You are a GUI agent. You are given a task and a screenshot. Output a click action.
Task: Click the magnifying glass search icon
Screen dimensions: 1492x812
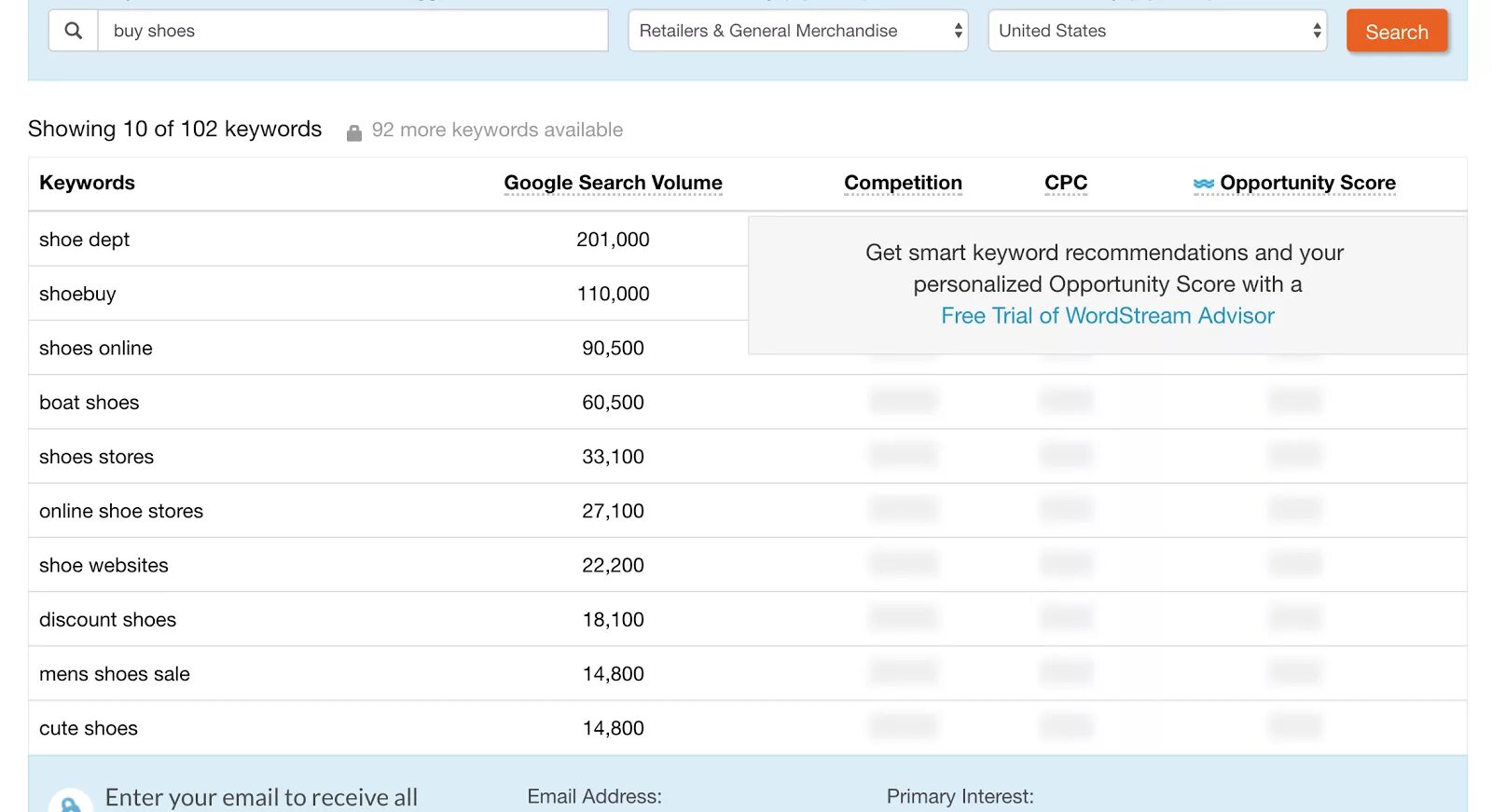coord(74,31)
